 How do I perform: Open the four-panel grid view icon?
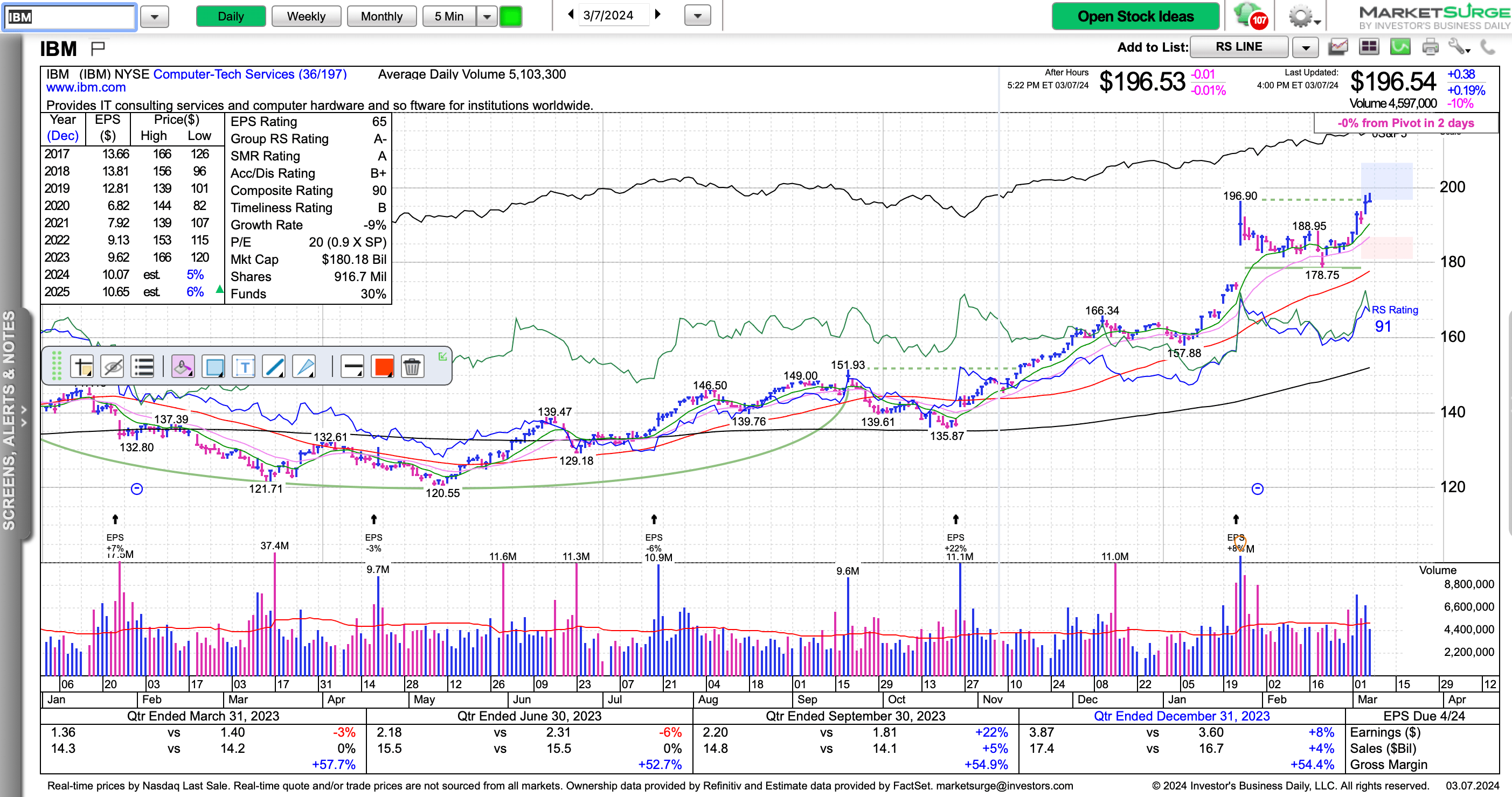(x=1369, y=47)
